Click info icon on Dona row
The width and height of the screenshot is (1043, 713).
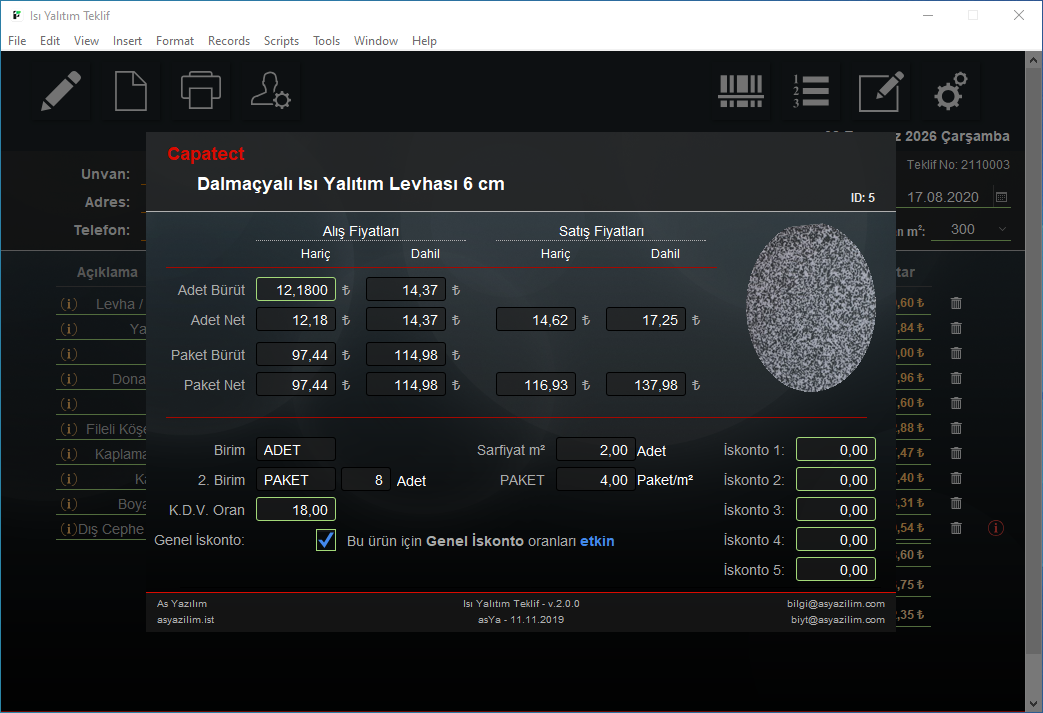click(x=69, y=379)
